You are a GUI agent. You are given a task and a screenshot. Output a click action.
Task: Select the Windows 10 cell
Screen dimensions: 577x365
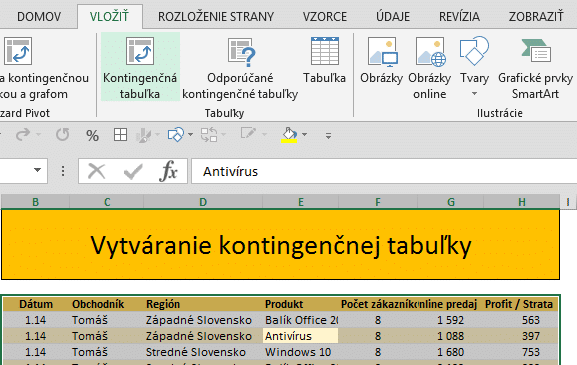coord(301,352)
